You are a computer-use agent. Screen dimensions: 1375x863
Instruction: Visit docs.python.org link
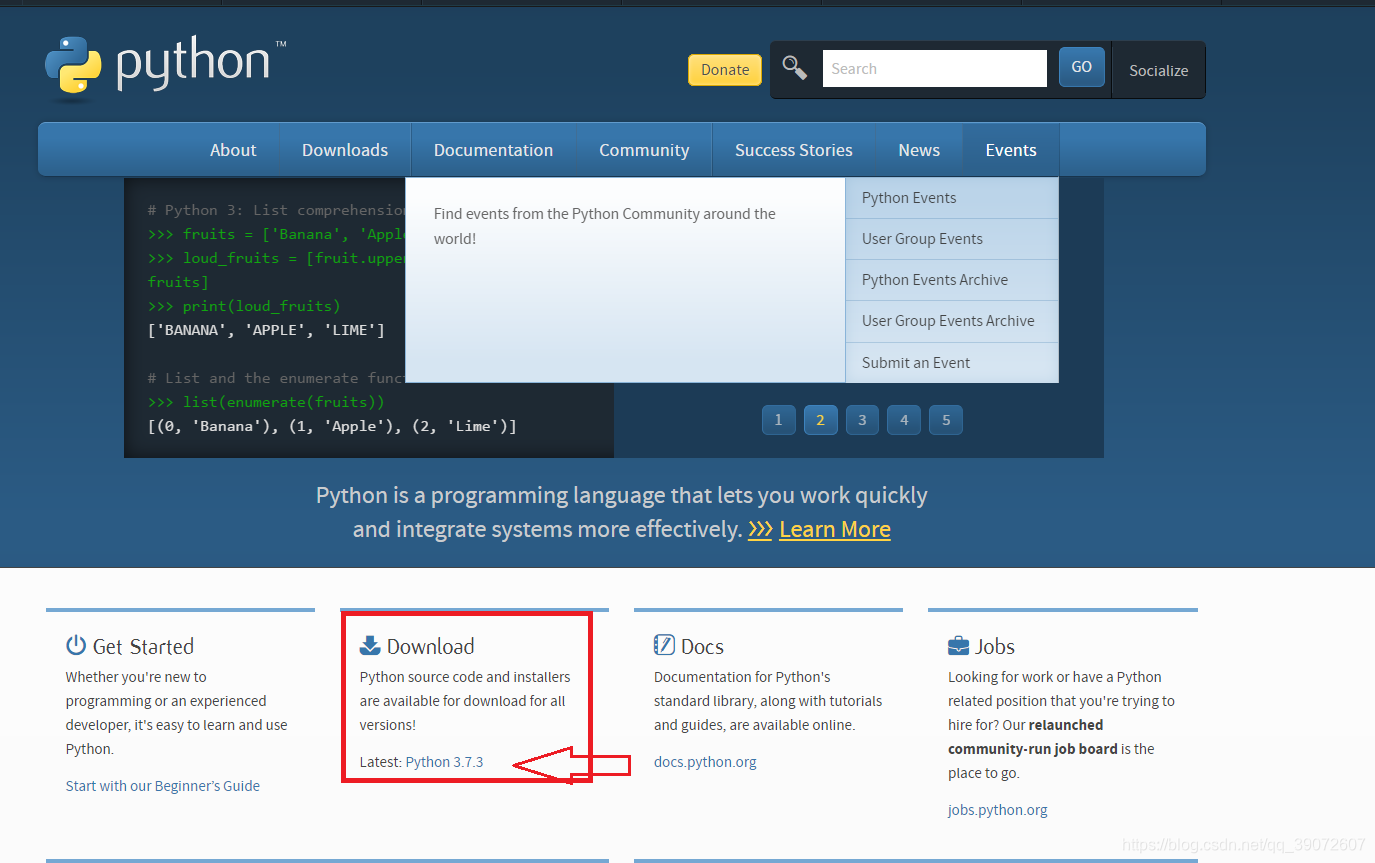[705, 762]
